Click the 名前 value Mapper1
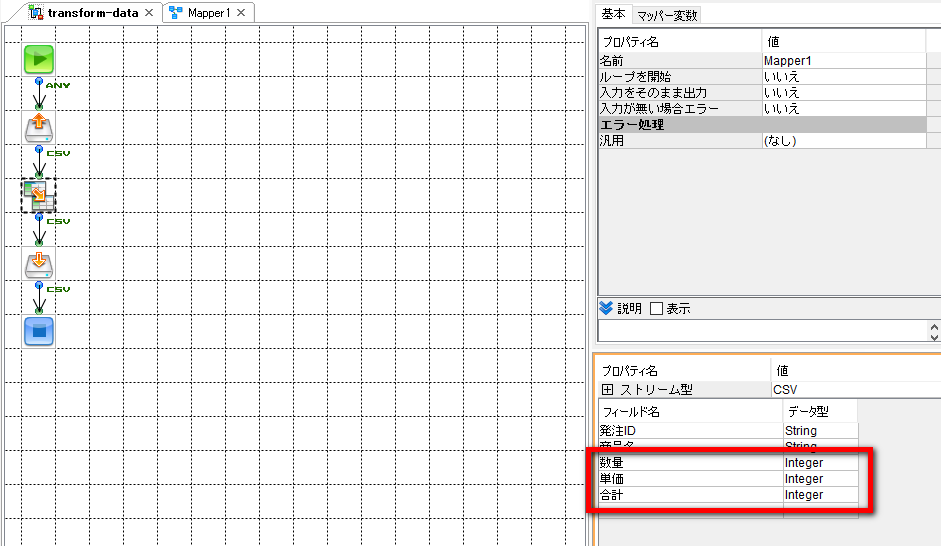The width and height of the screenshot is (941, 546). [844, 61]
